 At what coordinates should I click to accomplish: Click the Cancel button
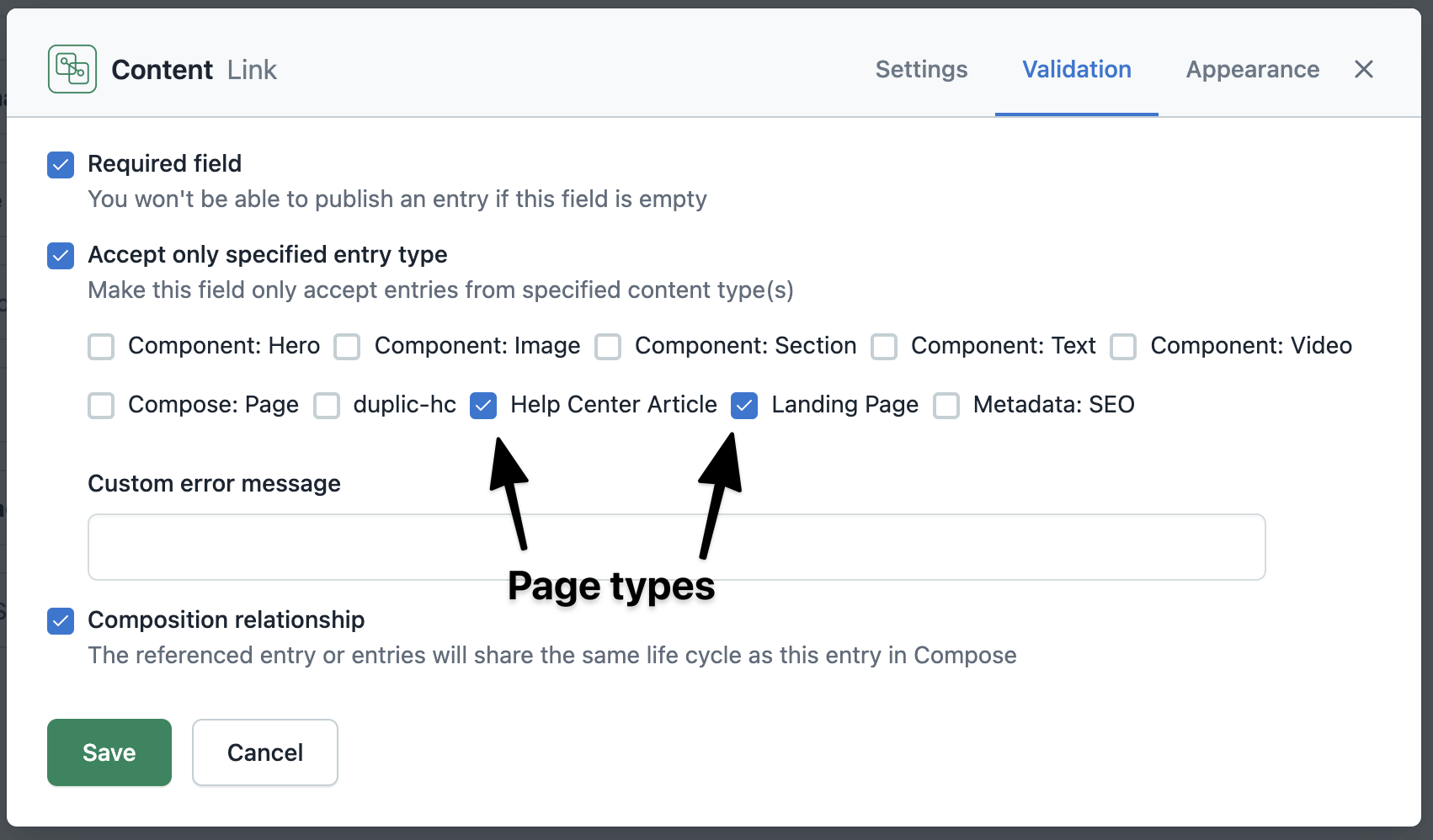coord(265,752)
